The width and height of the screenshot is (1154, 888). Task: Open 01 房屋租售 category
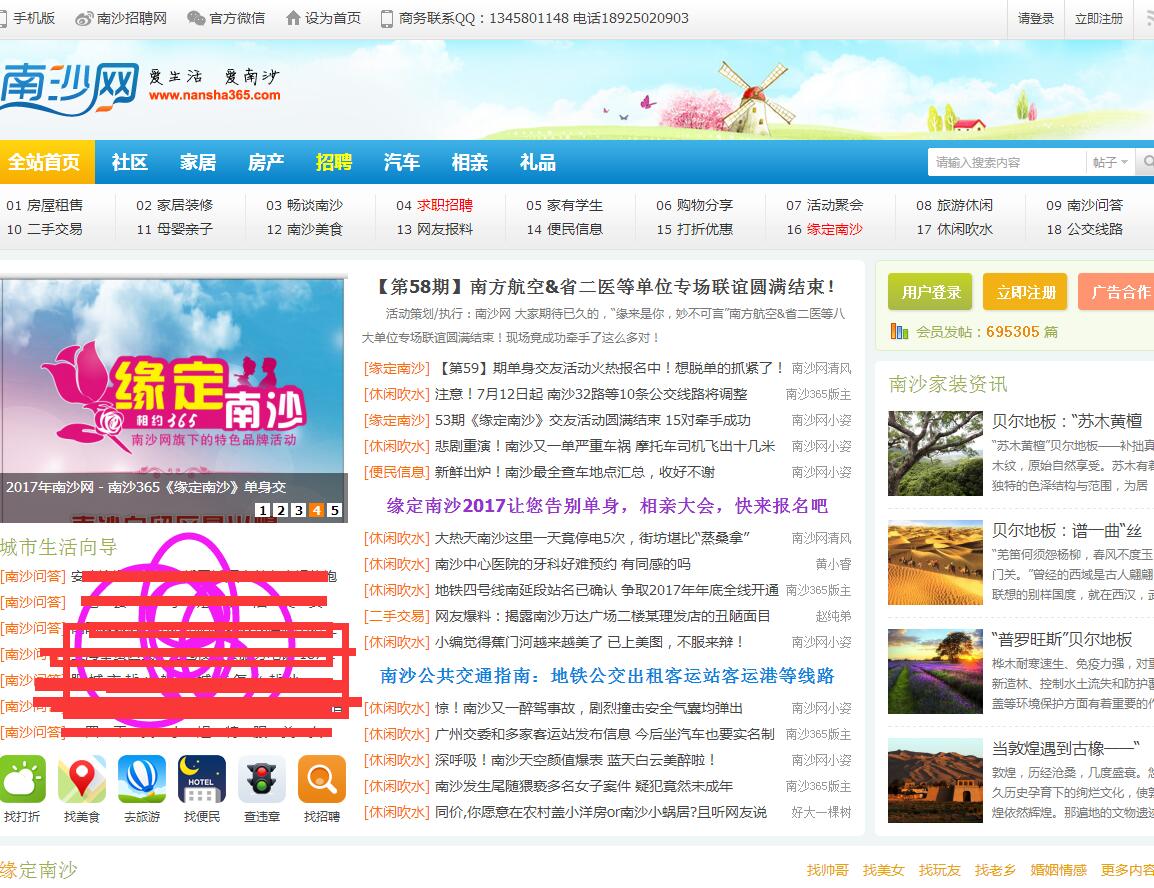45,205
